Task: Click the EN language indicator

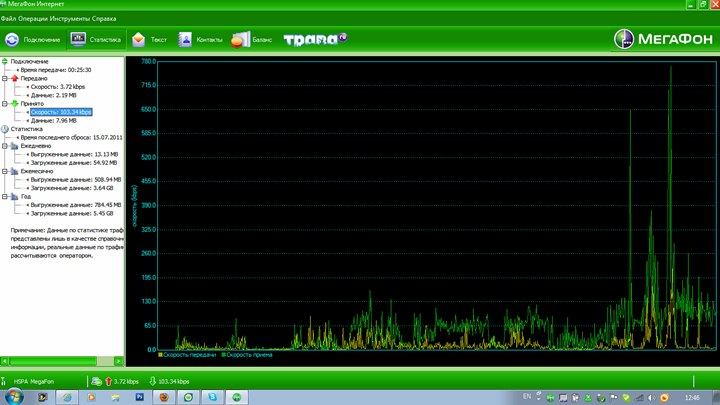Action: 527,397
